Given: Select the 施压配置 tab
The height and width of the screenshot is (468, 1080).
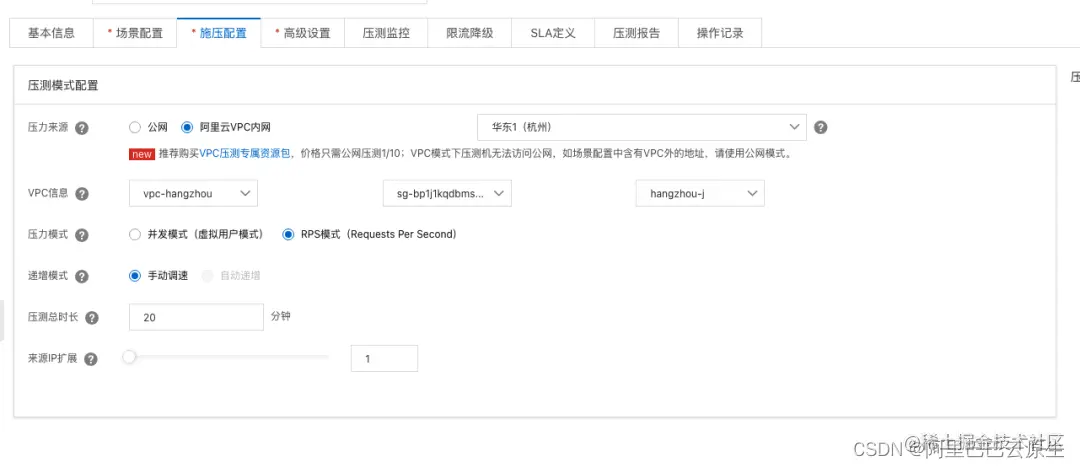Looking at the screenshot, I should [219, 33].
